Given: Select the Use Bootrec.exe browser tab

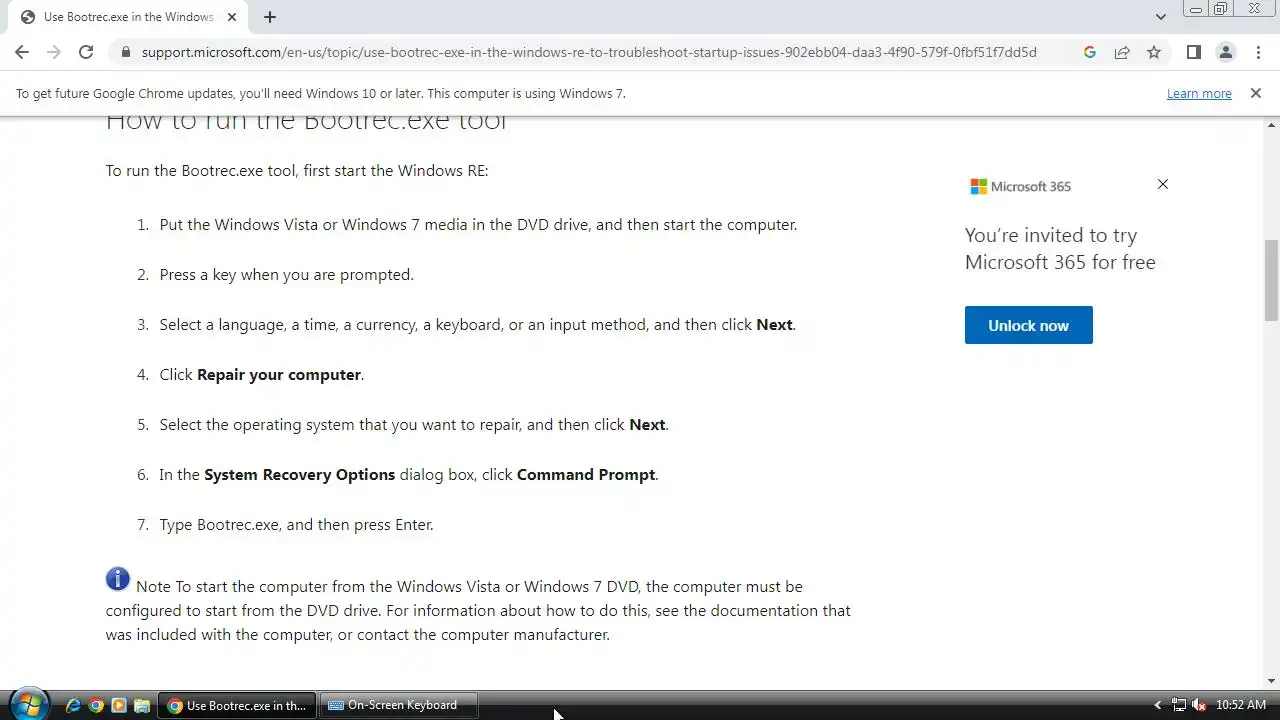Looking at the screenshot, I should [x=128, y=17].
